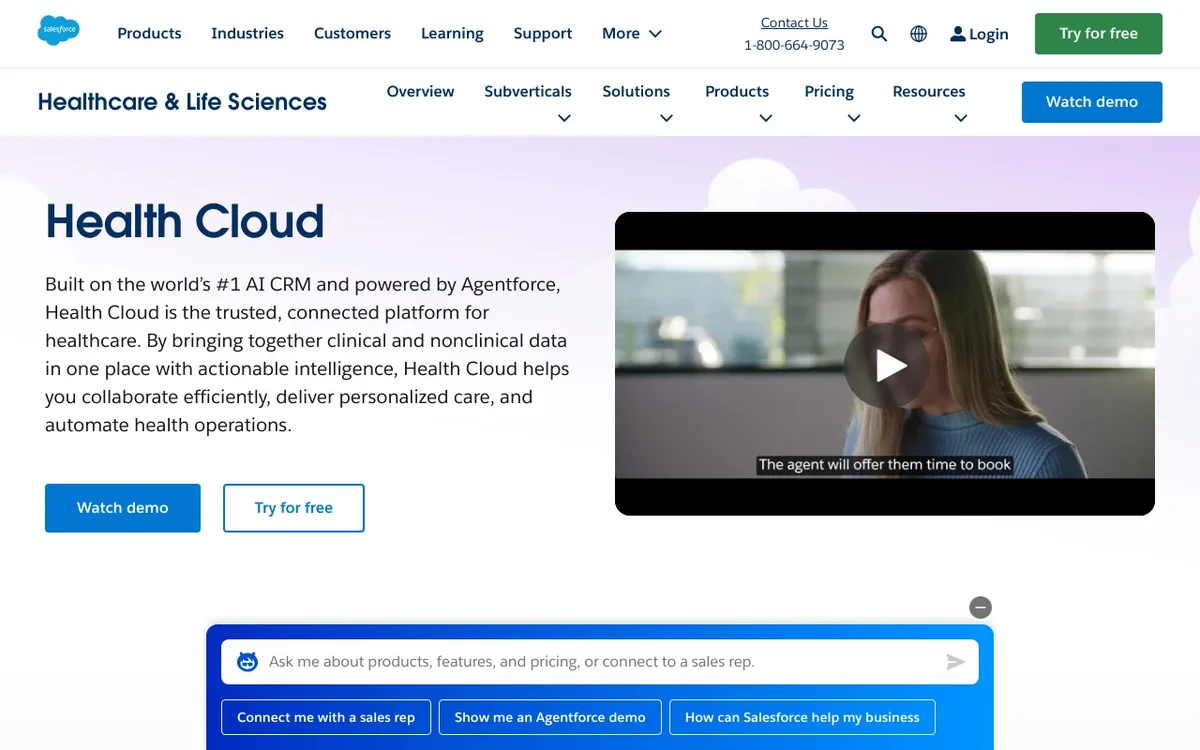Click the Login person icon
Viewport: 1200px width, 750px height.
click(x=958, y=34)
